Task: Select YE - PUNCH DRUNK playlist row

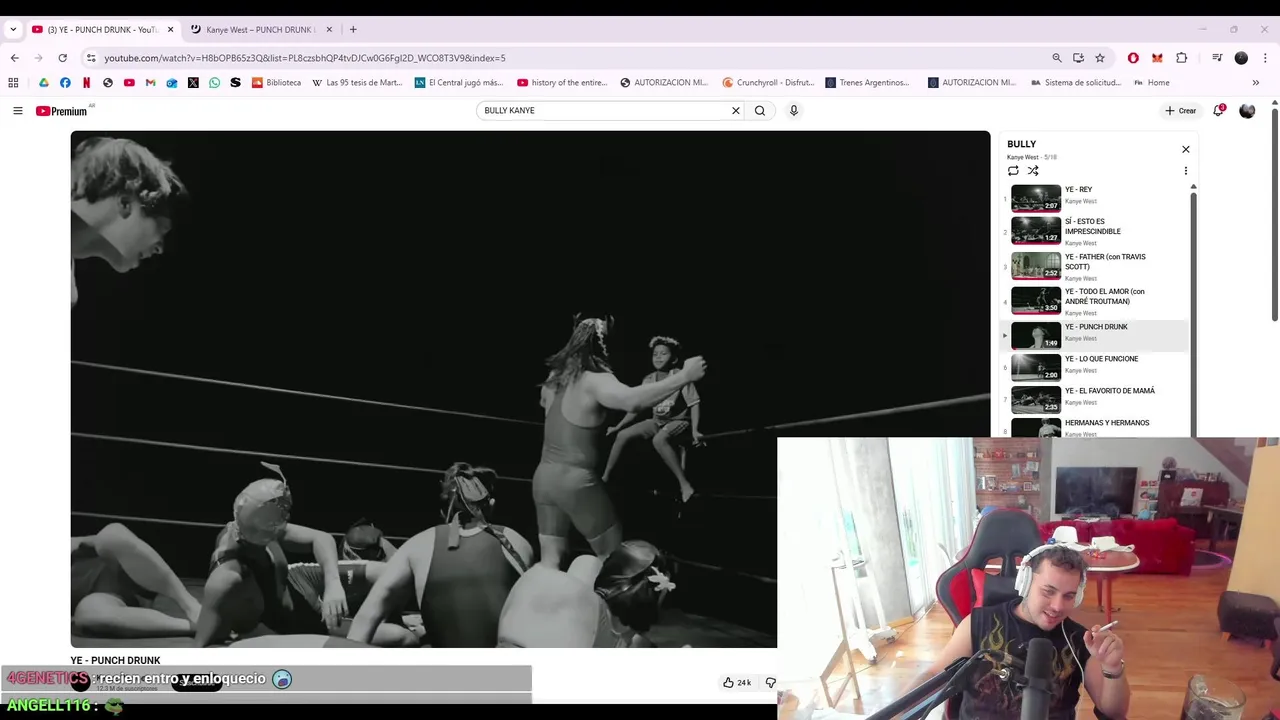Action: pos(1094,335)
